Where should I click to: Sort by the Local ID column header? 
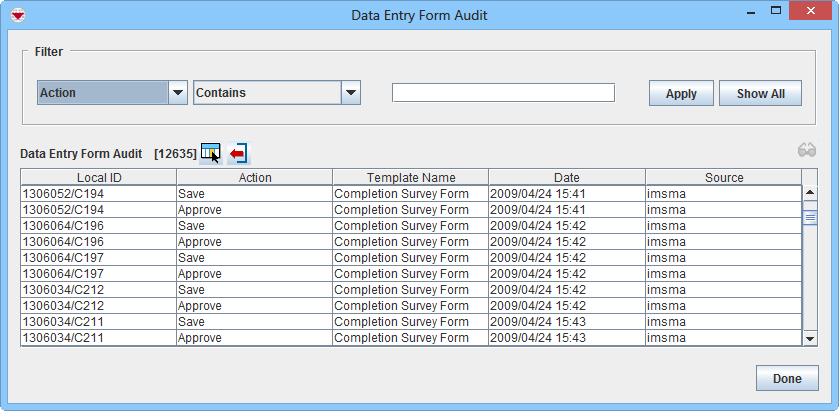pyautogui.click(x=99, y=178)
